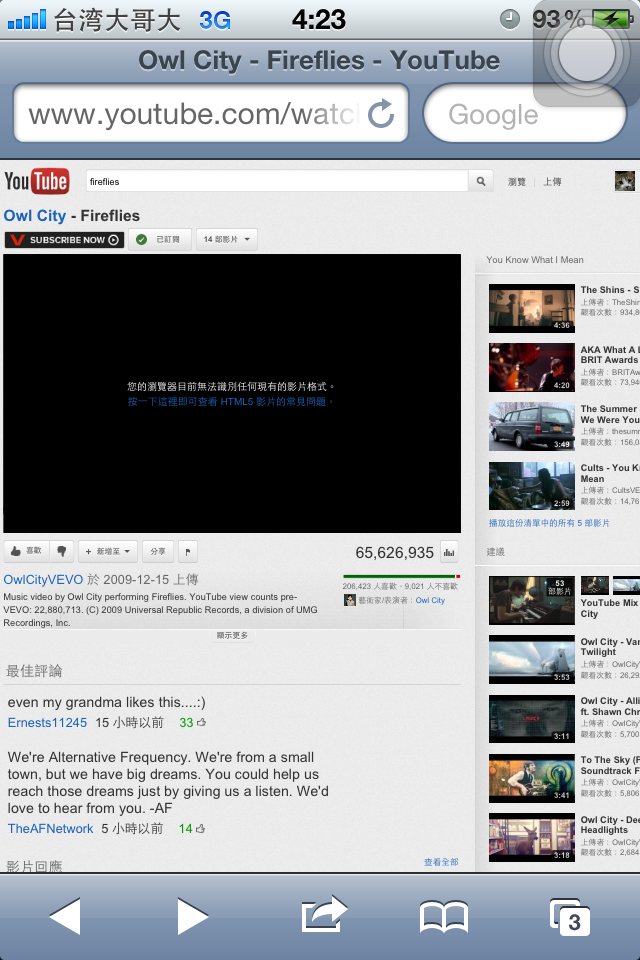Click the 'You Know What I Mean' playlist title
Viewport: 640px width, 960px height.
point(535,260)
